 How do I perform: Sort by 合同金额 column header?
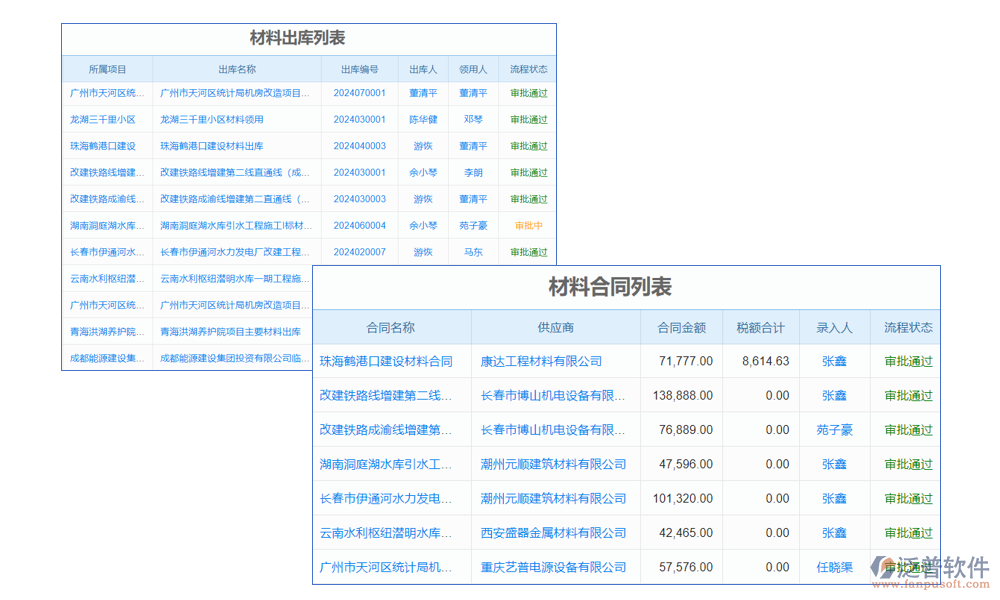pos(680,327)
